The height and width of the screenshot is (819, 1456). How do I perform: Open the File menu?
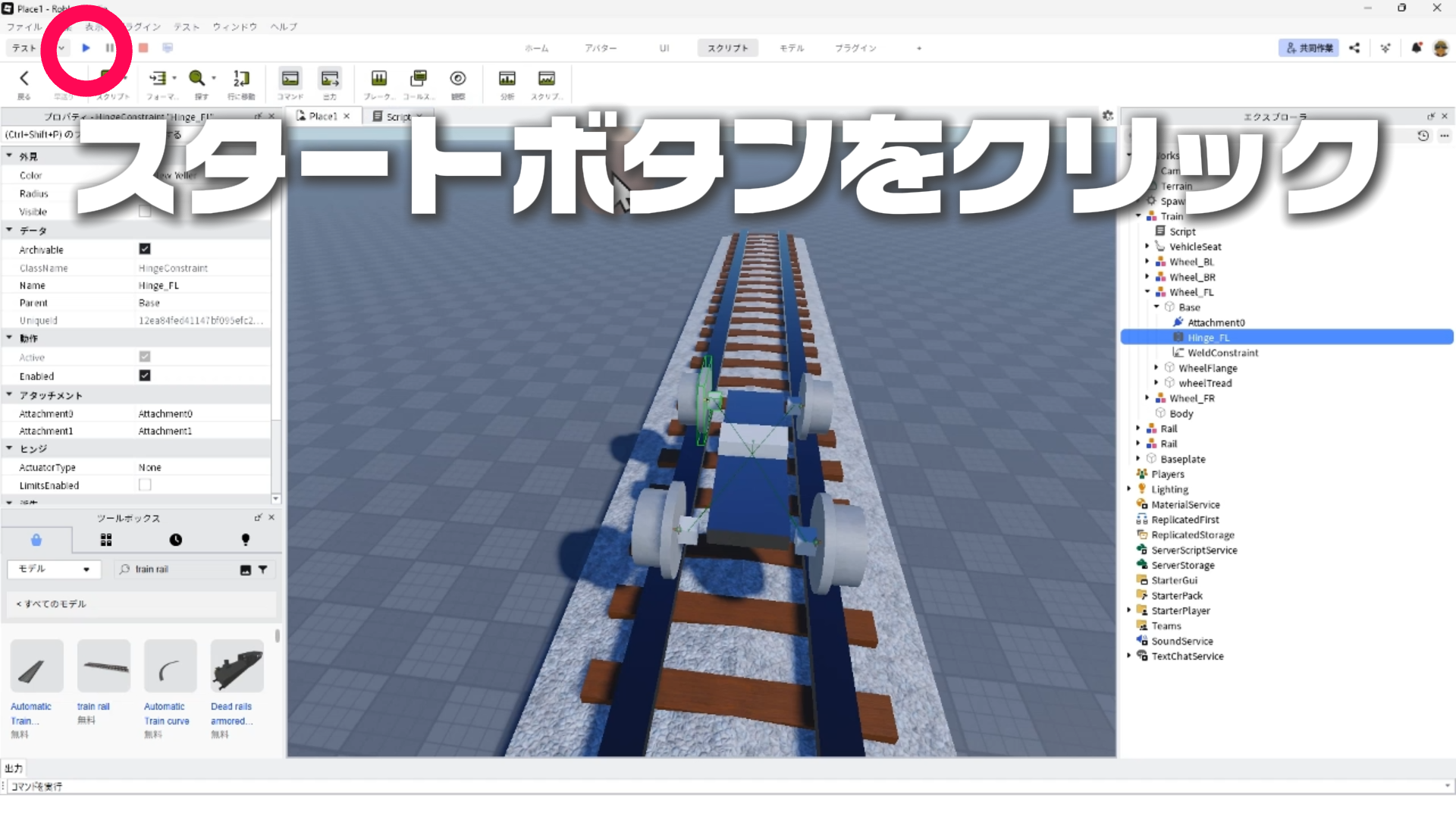24,27
